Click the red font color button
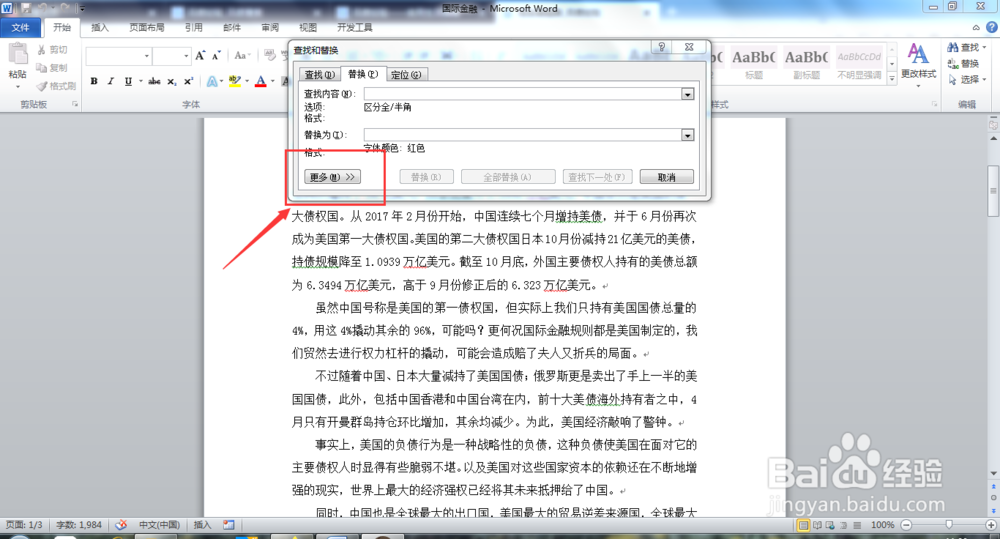 260,81
